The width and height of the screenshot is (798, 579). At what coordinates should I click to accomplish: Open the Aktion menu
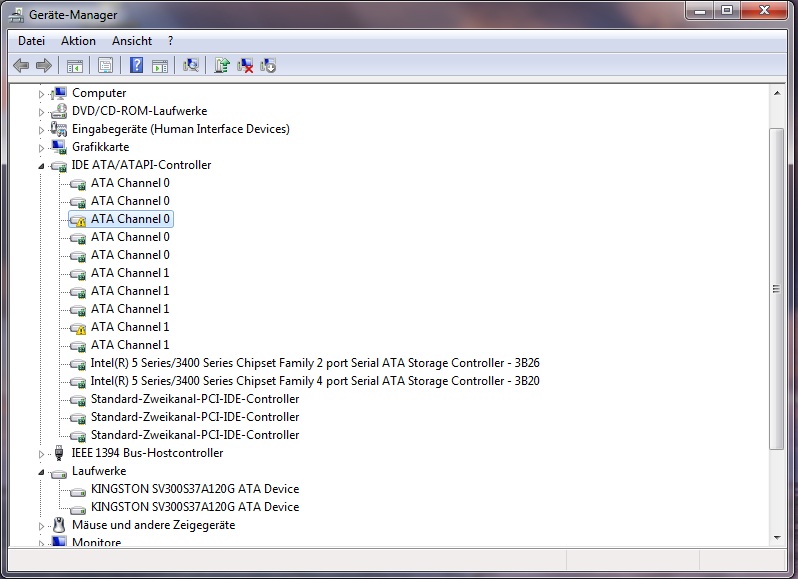tap(78, 41)
